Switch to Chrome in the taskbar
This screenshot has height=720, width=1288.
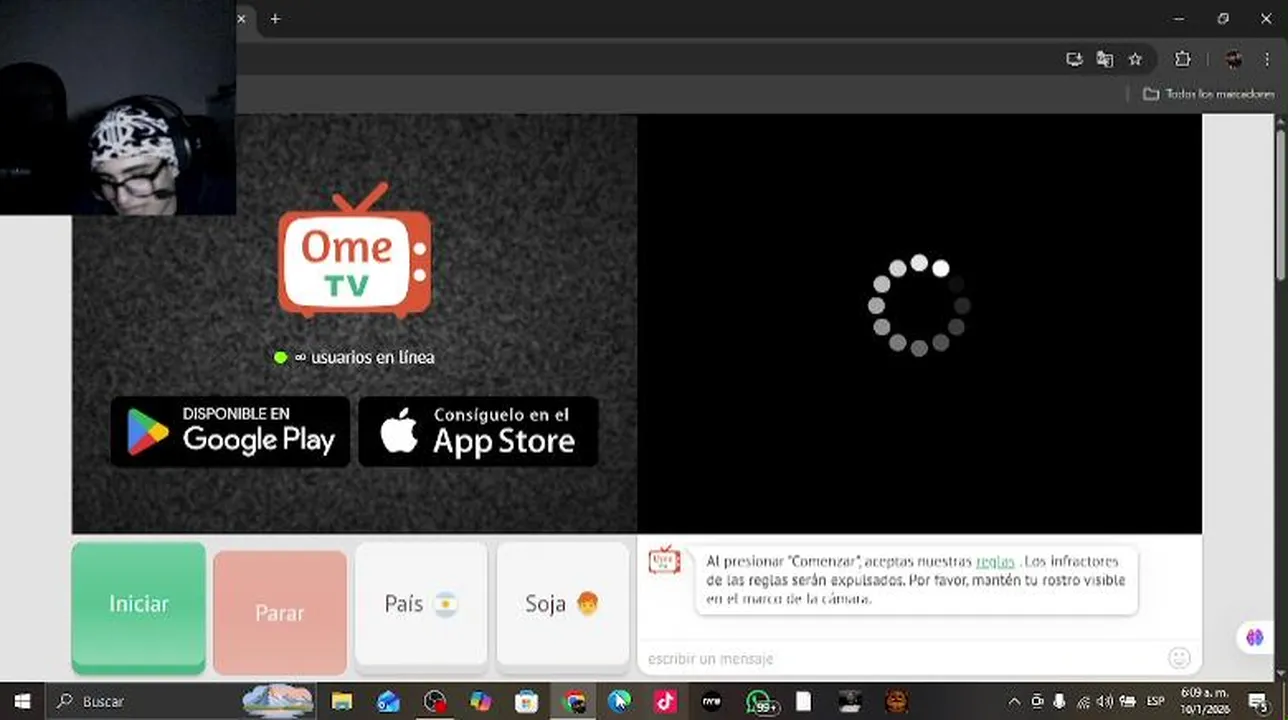click(x=574, y=701)
